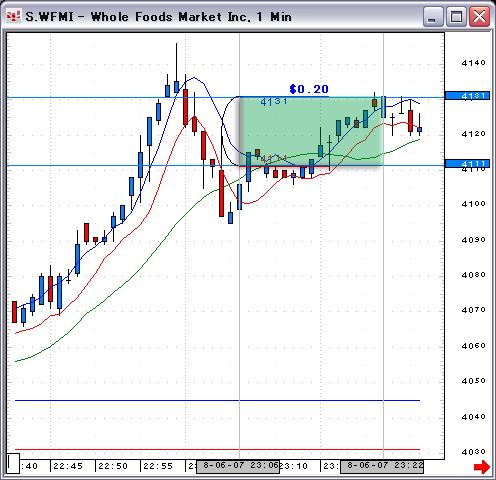This screenshot has height=480, width=496.
Task: Click the 4090 price axis label
Action: click(x=473, y=240)
